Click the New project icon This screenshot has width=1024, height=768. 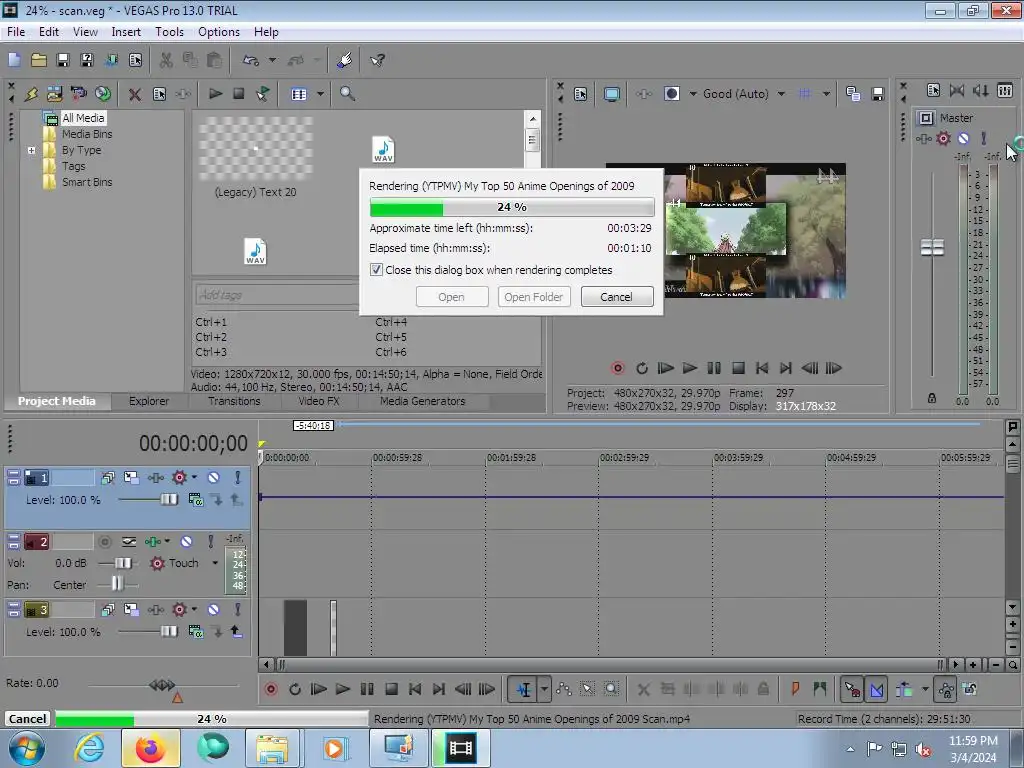point(14,60)
